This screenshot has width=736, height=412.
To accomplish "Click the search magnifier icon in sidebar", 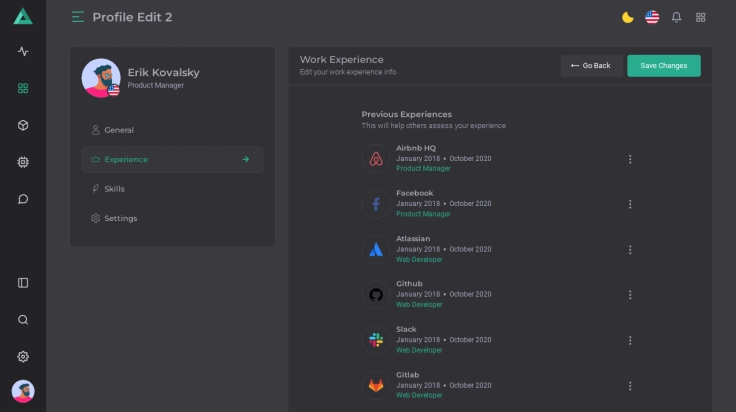I will pyautogui.click(x=23, y=320).
